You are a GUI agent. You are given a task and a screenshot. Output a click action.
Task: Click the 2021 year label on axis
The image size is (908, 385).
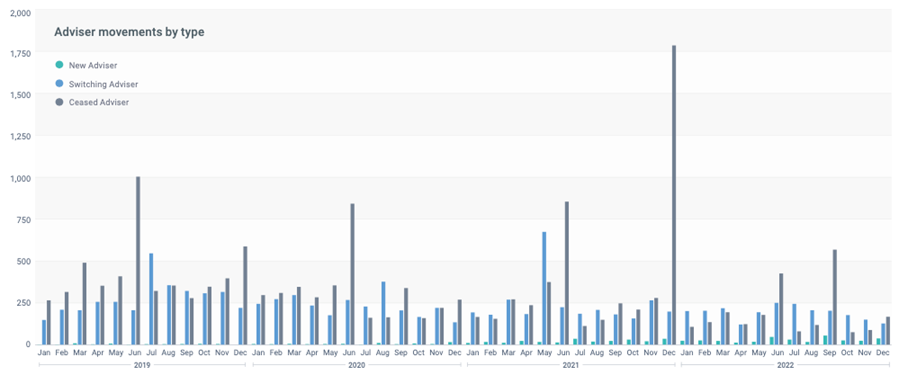(570, 365)
